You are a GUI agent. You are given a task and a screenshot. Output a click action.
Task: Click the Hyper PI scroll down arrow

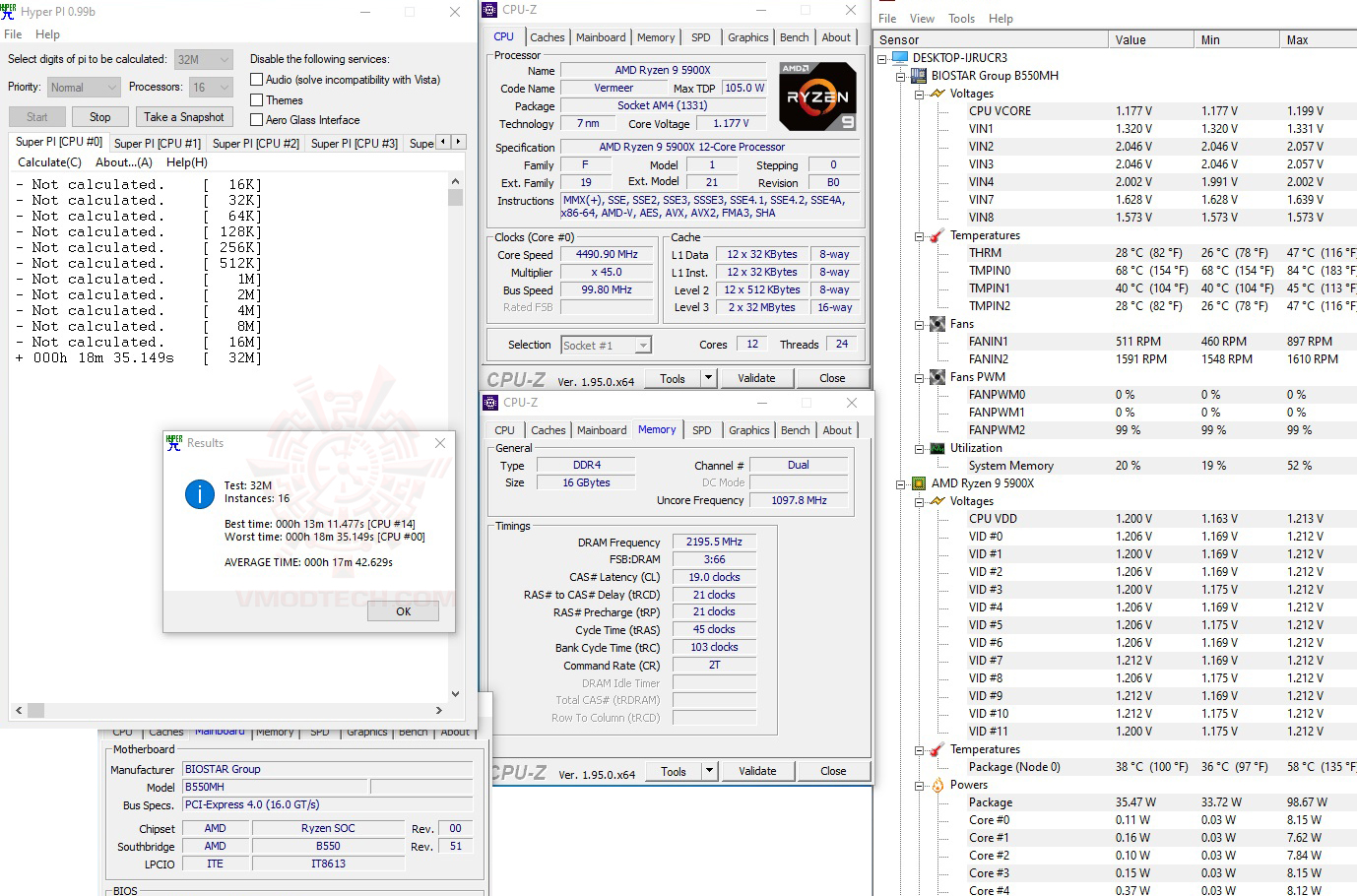pos(455,693)
